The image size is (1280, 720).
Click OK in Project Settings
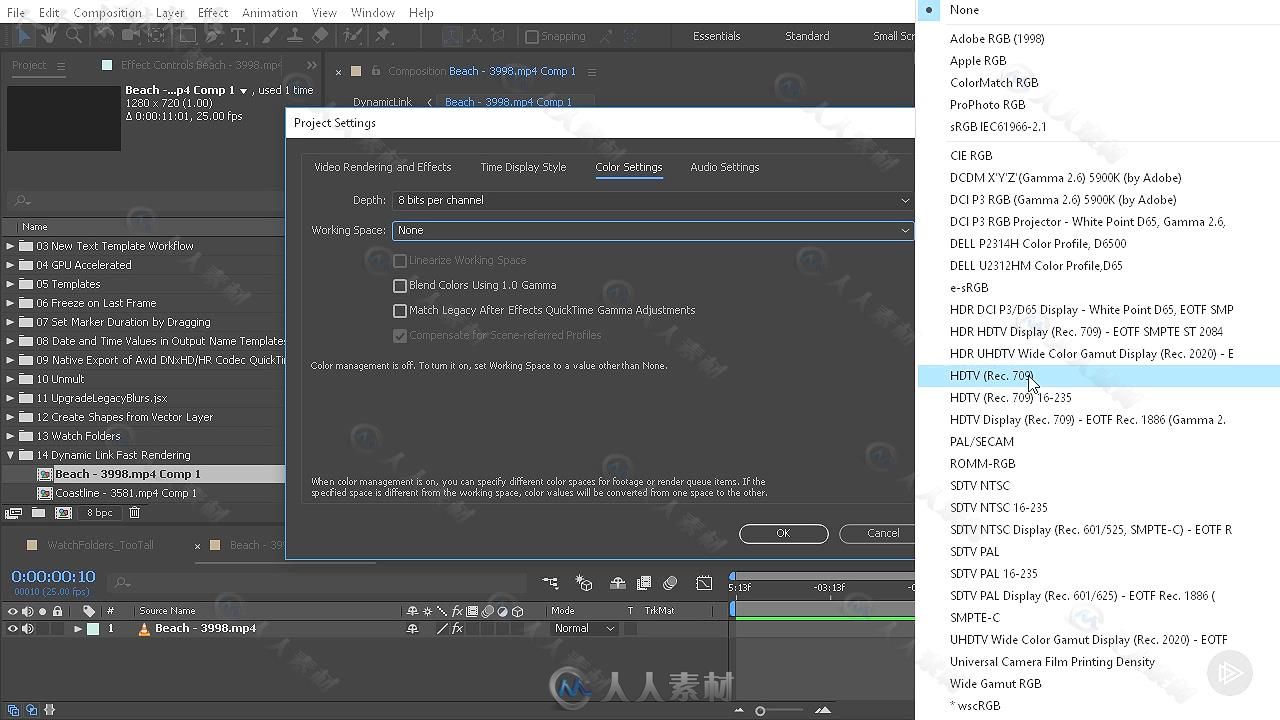pos(784,533)
